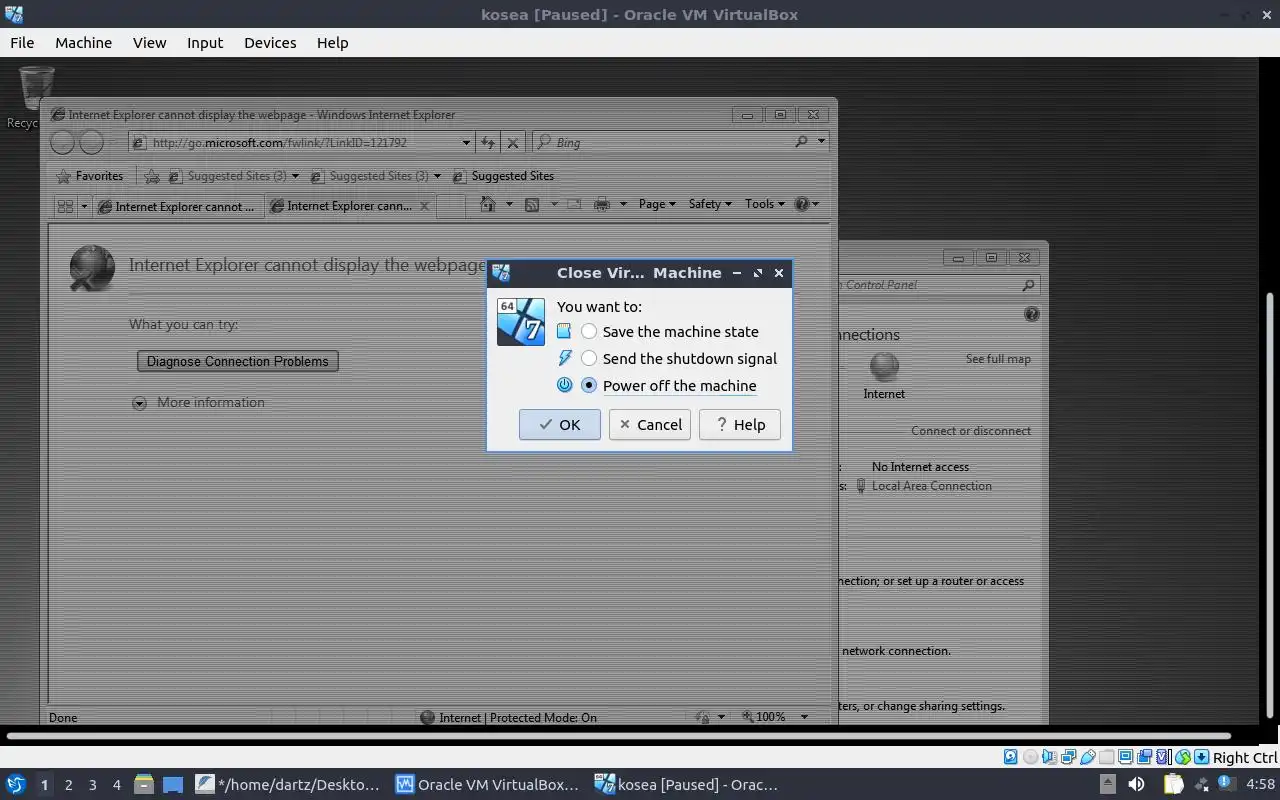
Task: Click Internet Explorer's Back button
Action: pos(62,142)
